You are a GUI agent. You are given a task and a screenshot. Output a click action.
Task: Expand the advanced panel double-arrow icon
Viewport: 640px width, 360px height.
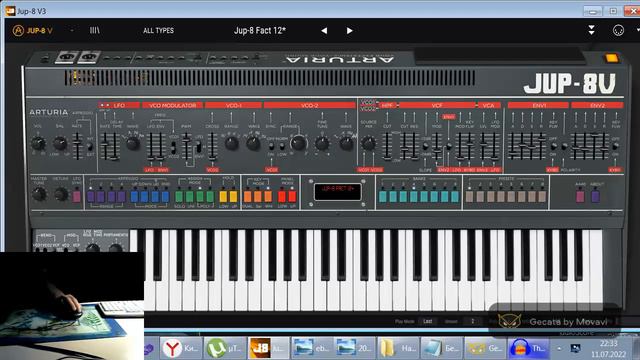591,30
